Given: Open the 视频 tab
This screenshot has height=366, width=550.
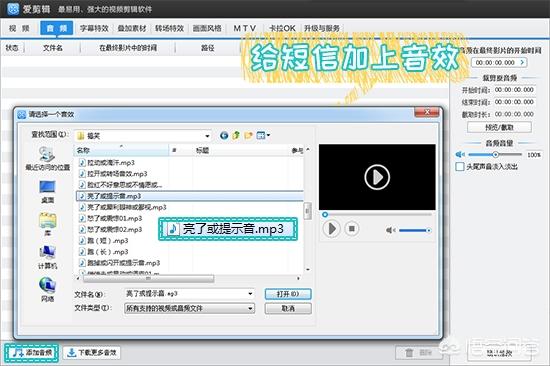Looking at the screenshot, I should click(x=19, y=28).
